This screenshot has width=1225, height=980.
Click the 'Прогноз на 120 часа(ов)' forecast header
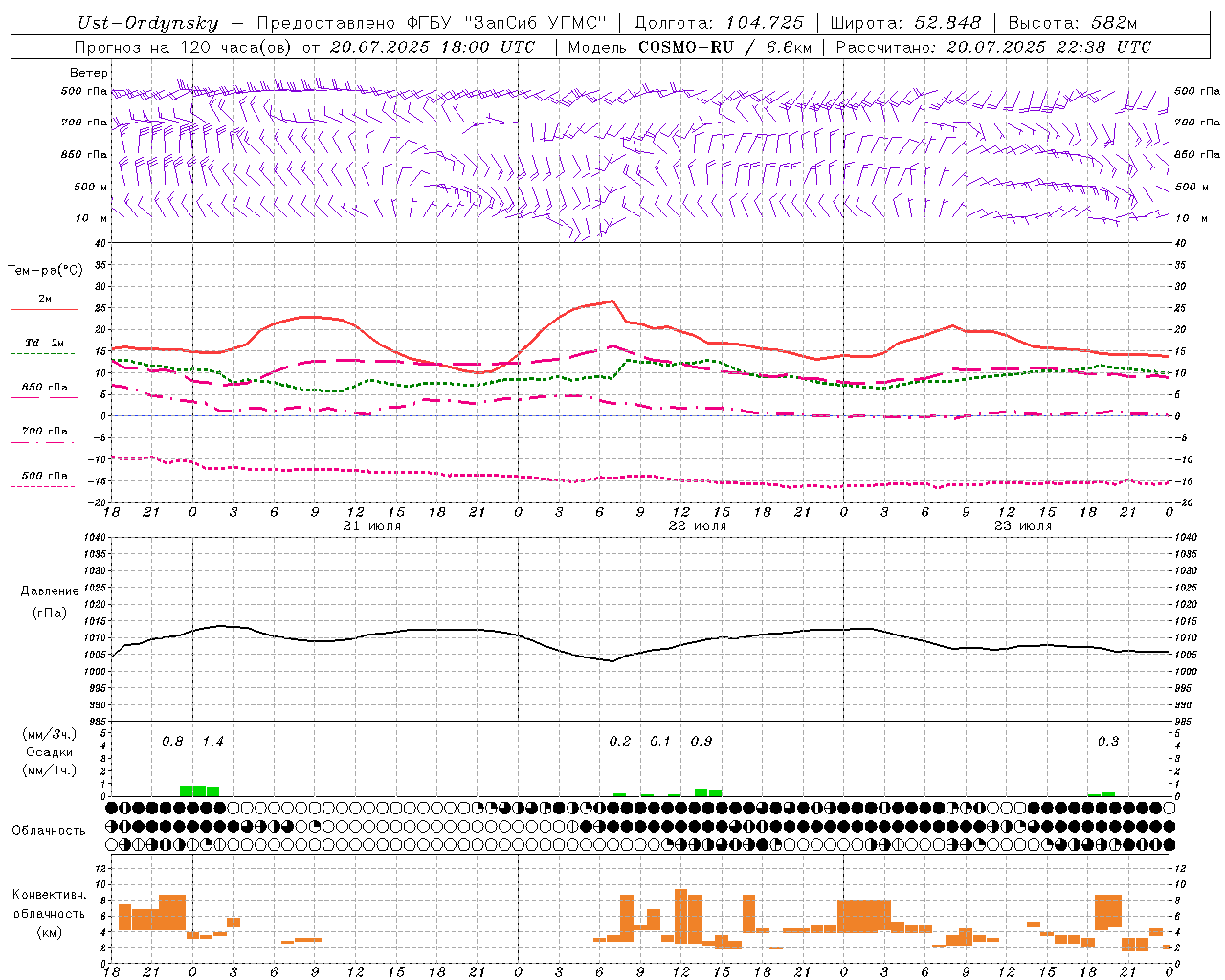click(185, 47)
